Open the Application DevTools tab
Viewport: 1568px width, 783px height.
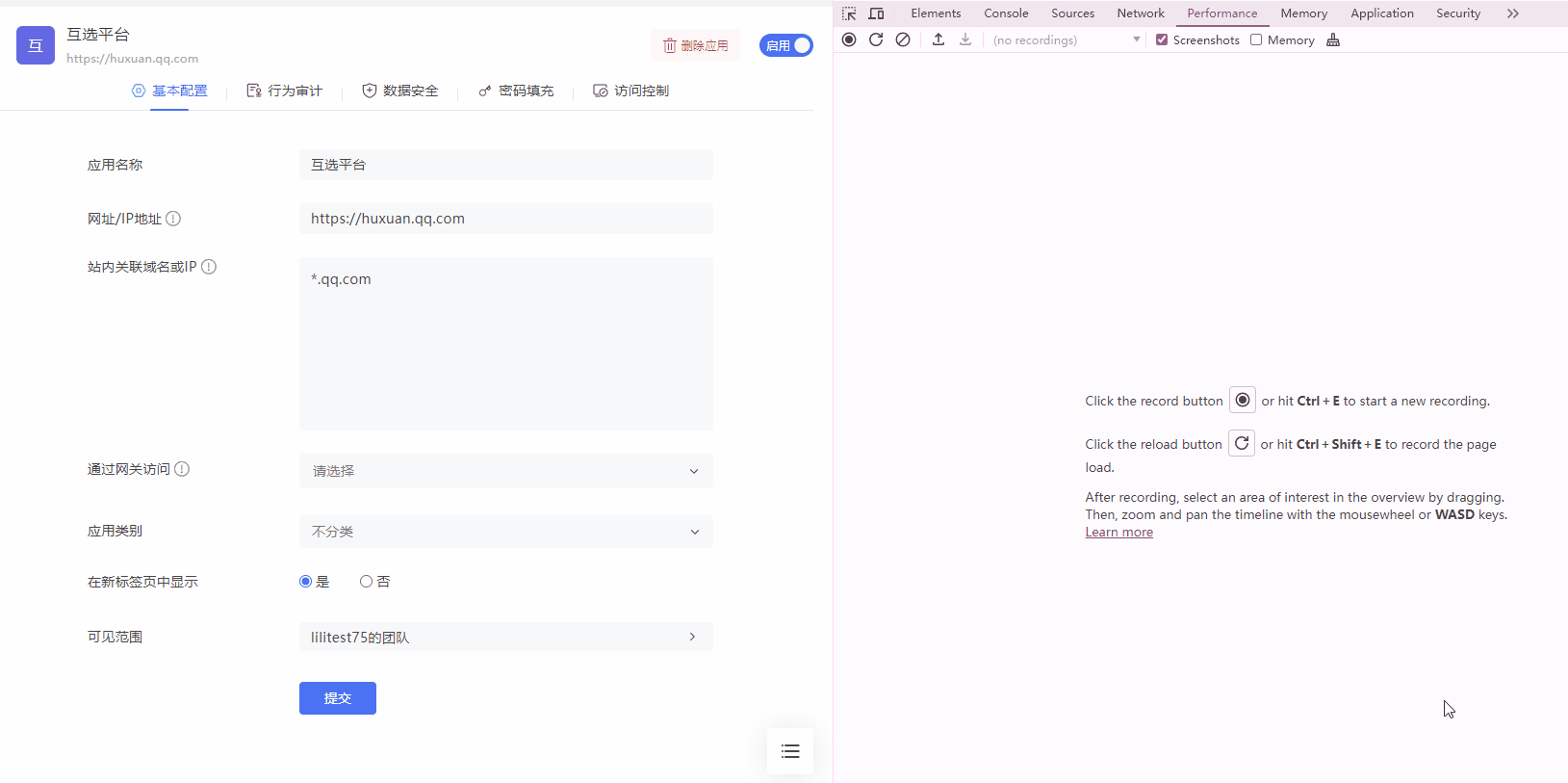click(x=1382, y=13)
